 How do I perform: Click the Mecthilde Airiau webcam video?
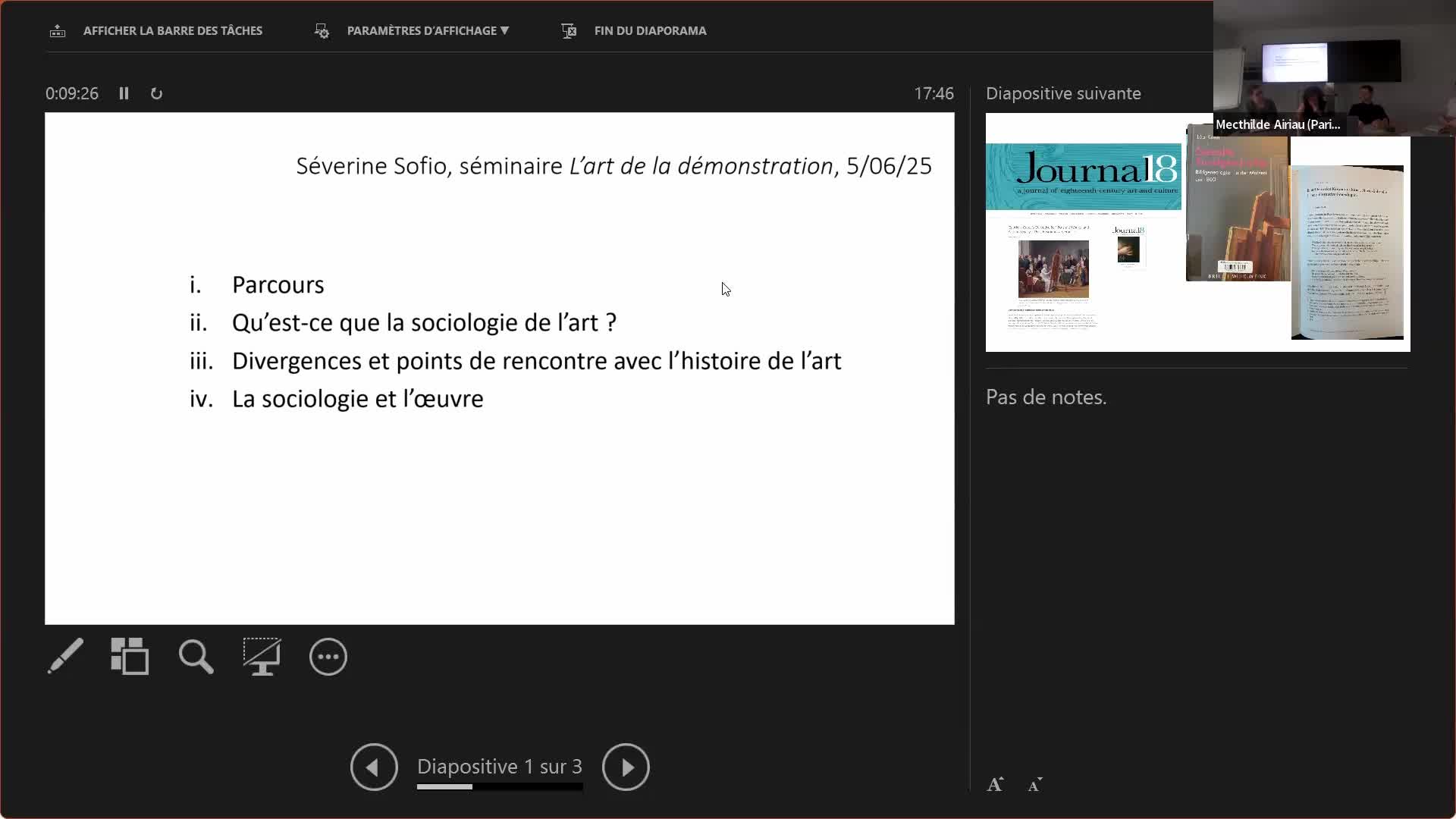click(x=1335, y=68)
